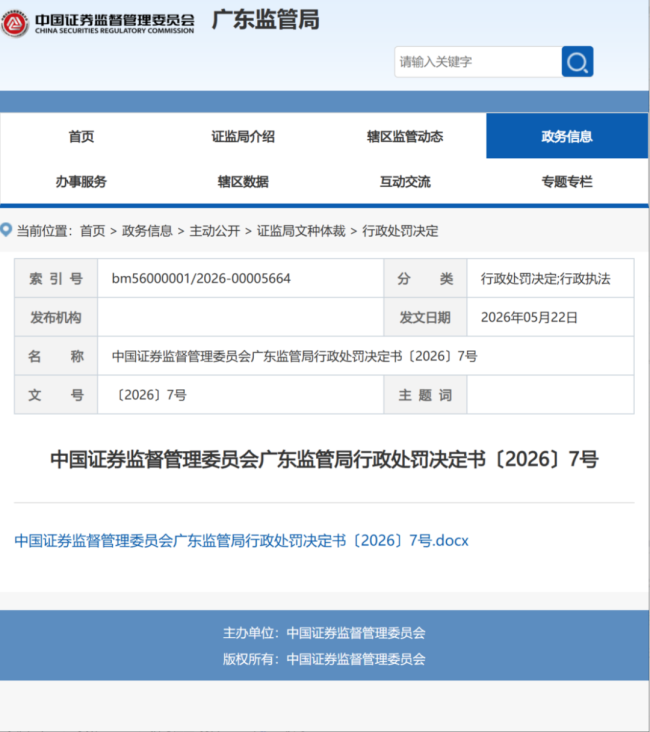
Task: Go to 证监局文种体裁 in the breadcrumb
Action: coord(301,231)
